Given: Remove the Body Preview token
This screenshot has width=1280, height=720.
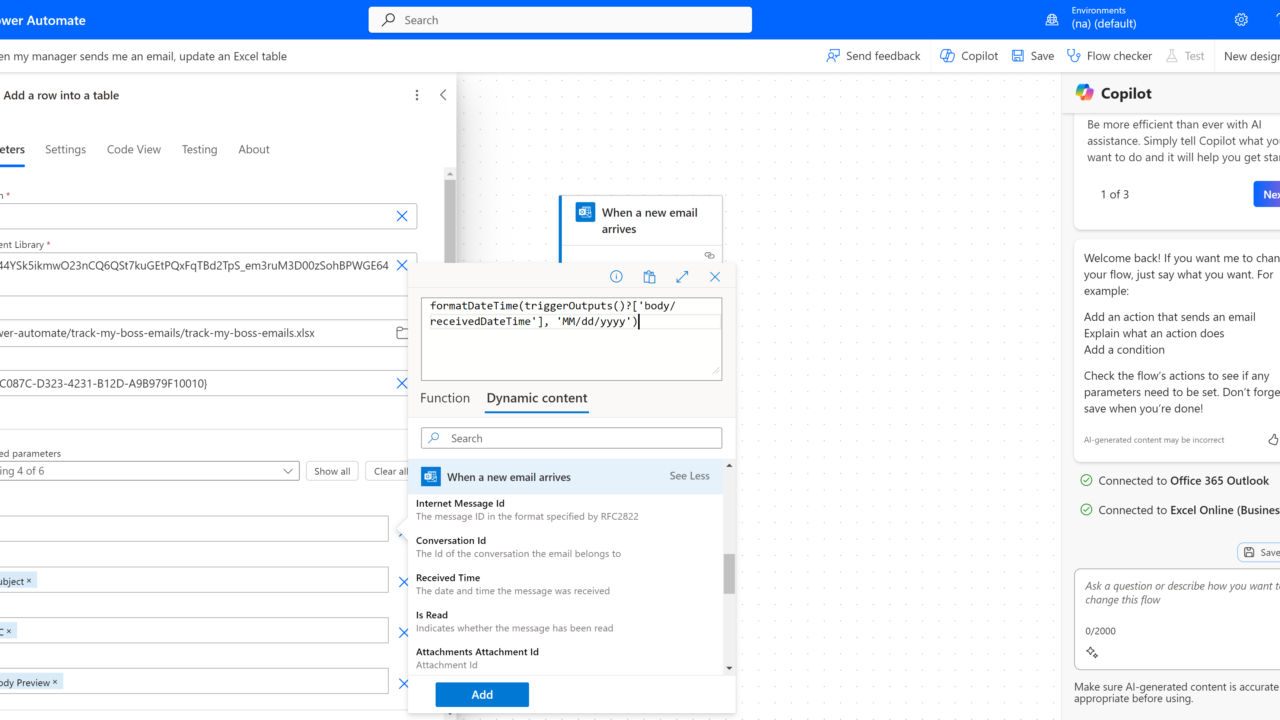Looking at the screenshot, I should coord(55,682).
